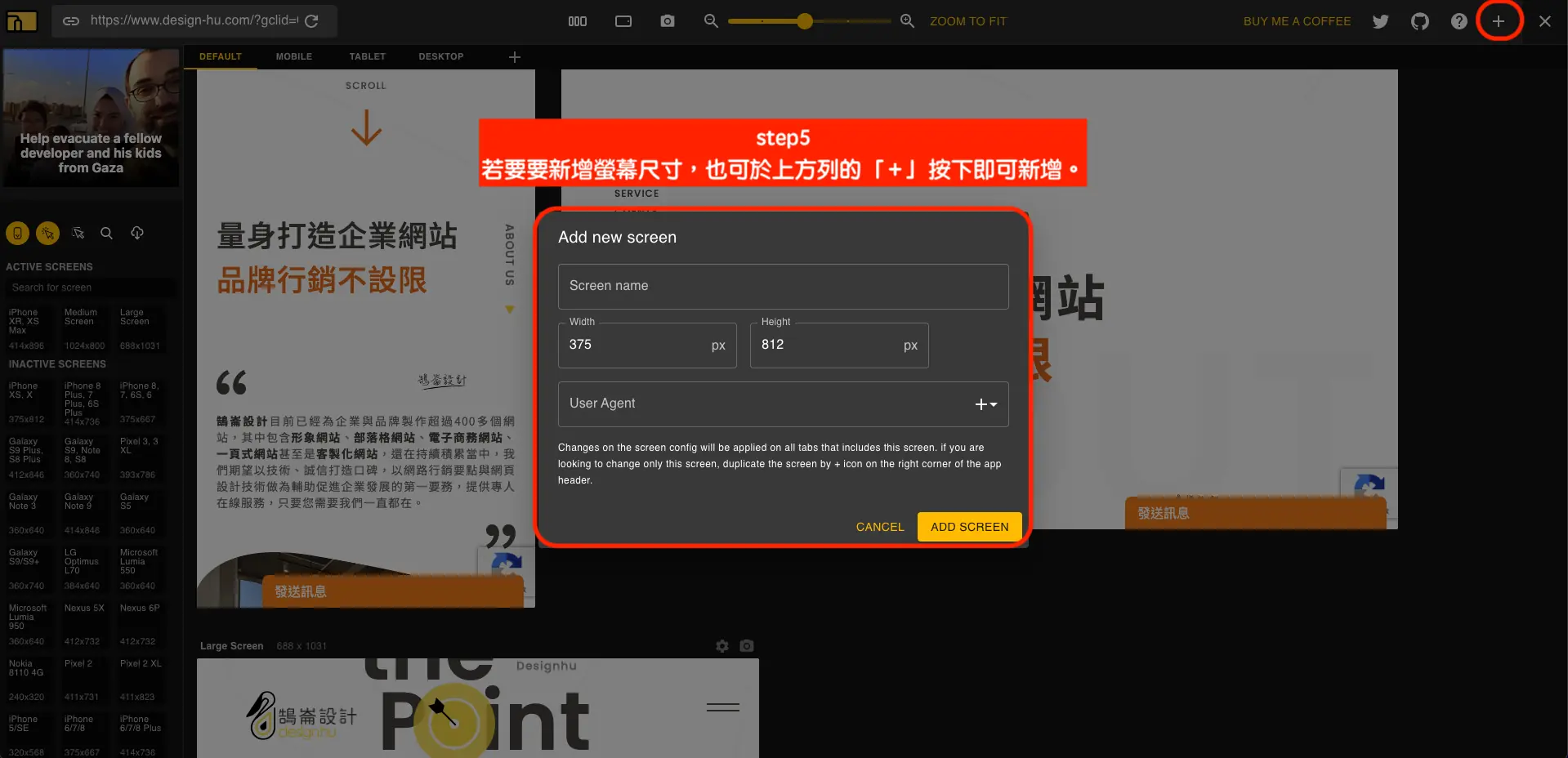The height and width of the screenshot is (758, 1568).
Task: Switch to the DESKTOP tab
Action: coord(441,56)
